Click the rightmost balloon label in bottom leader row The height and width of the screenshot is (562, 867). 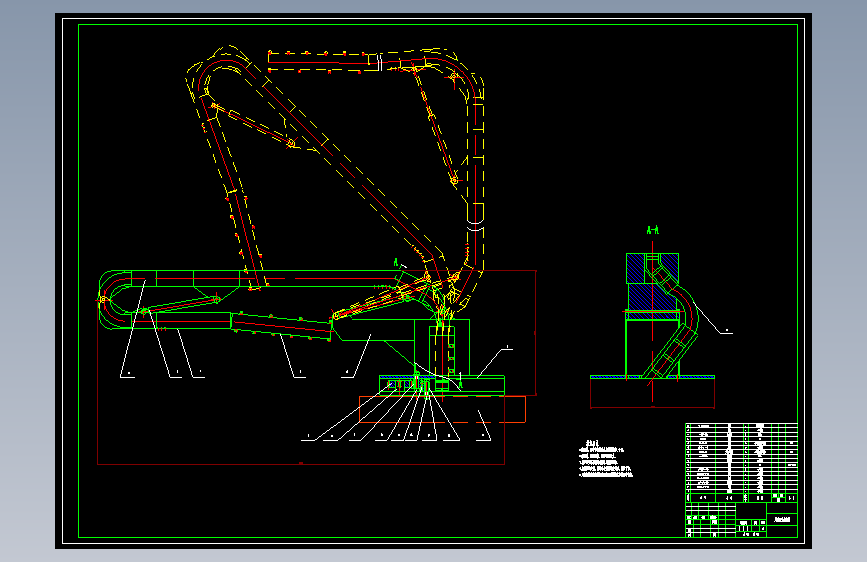483,436
